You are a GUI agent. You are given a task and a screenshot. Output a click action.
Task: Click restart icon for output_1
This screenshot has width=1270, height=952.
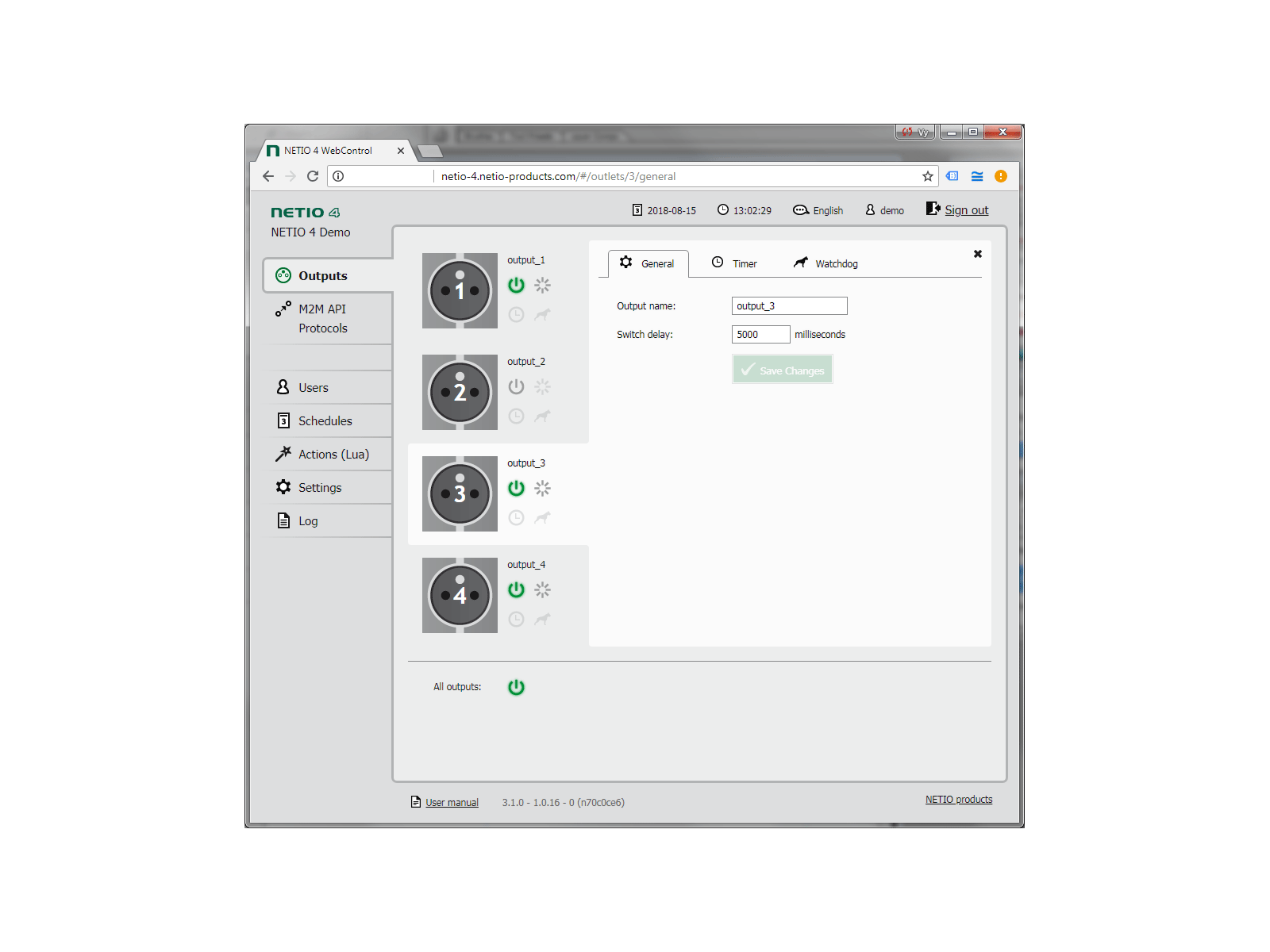click(x=542, y=285)
